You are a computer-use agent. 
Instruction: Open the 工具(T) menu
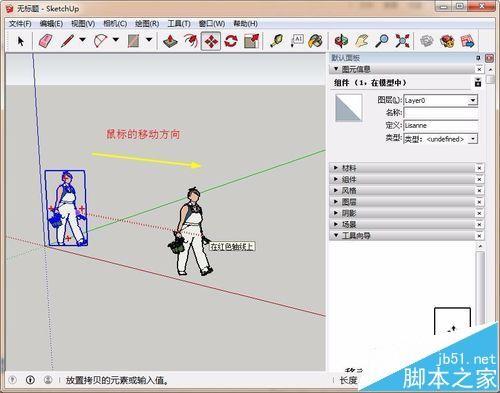tap(179, 24)
